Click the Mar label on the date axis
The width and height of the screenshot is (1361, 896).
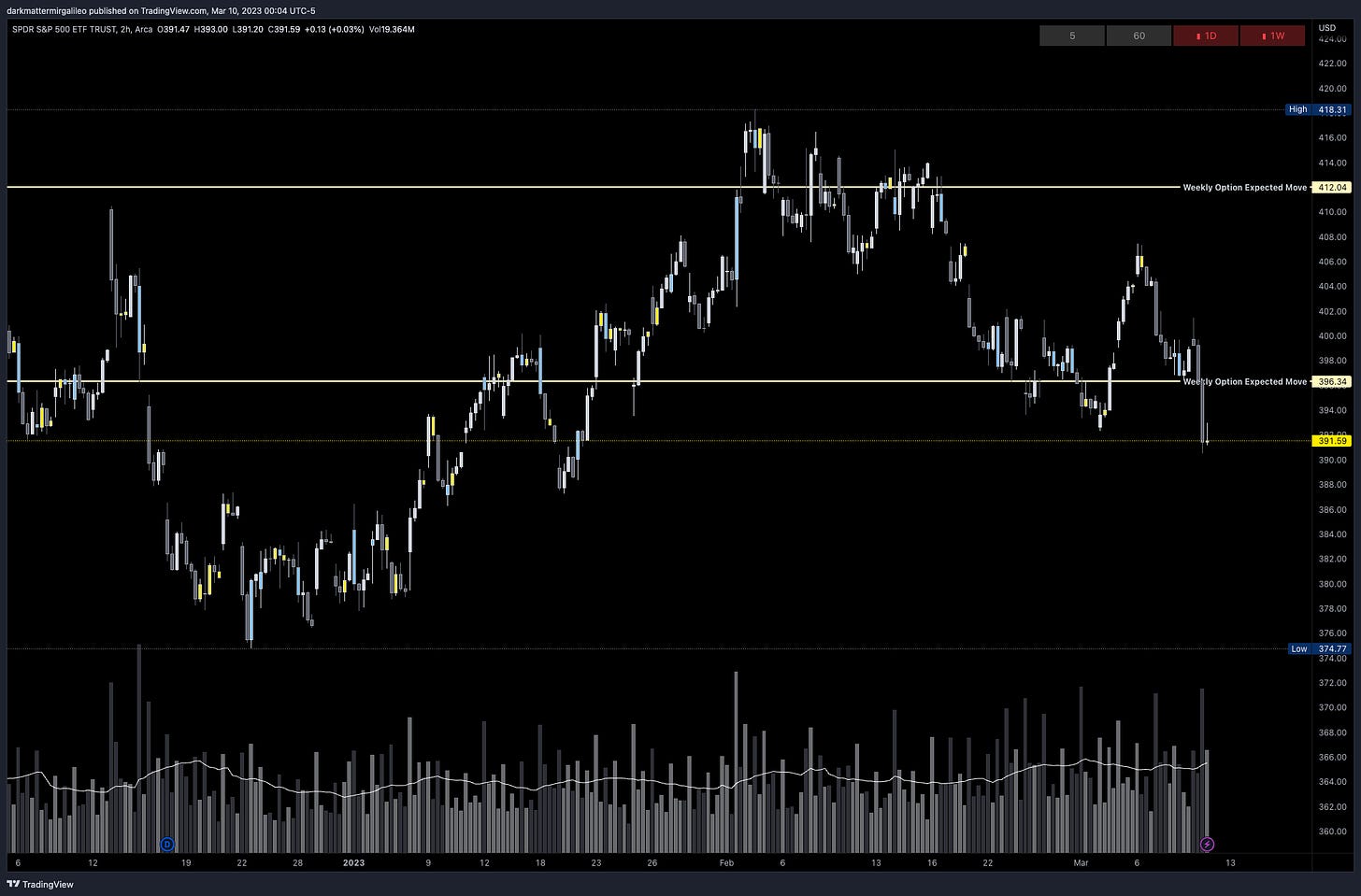1082,863
